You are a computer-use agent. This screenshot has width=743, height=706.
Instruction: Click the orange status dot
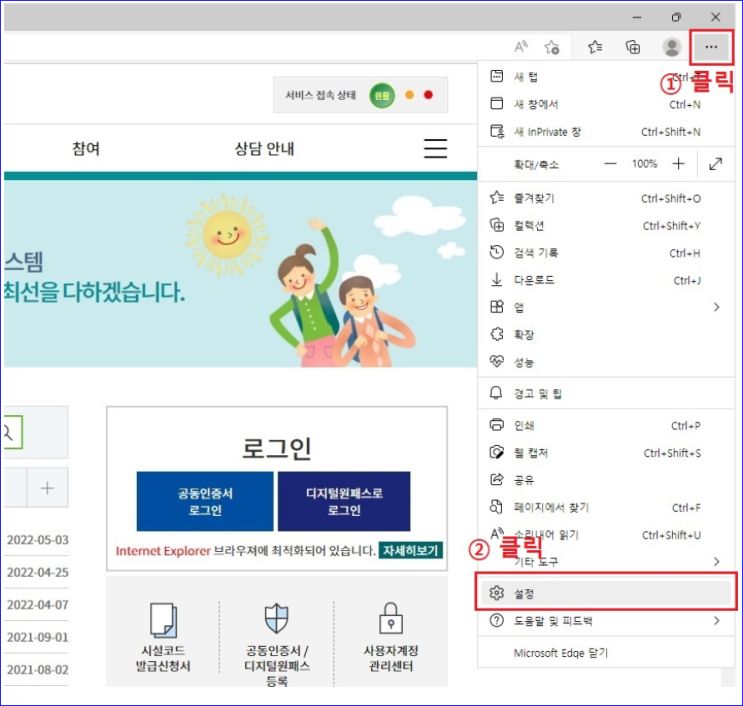point(409,95)
